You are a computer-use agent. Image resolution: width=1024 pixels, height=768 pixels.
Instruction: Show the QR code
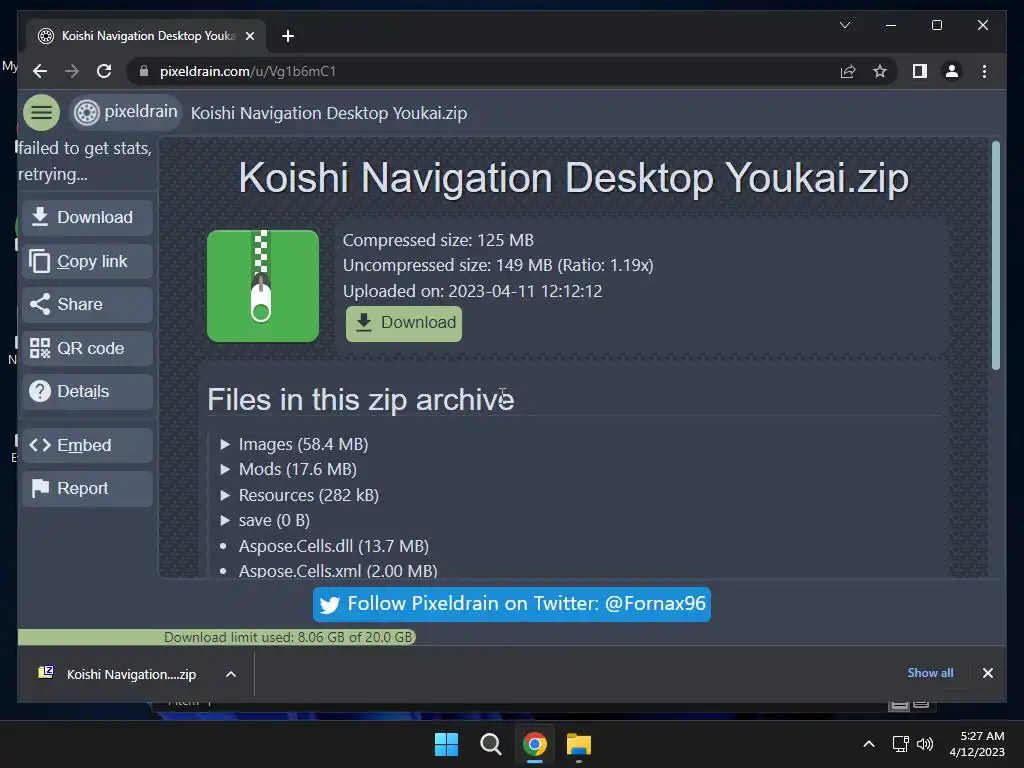pos(88,348)
